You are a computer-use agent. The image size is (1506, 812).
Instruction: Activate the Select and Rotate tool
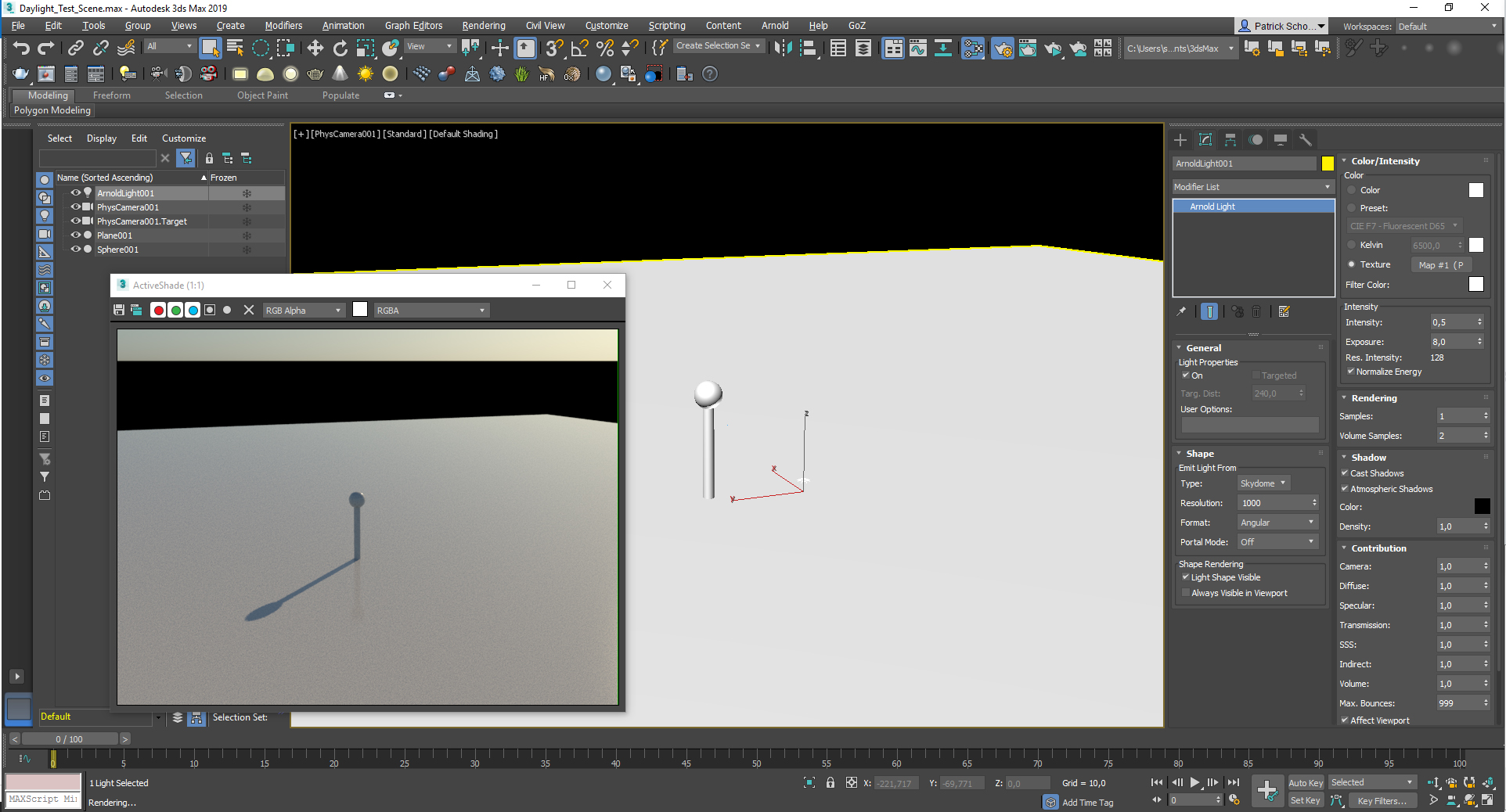tap(340, 48)
